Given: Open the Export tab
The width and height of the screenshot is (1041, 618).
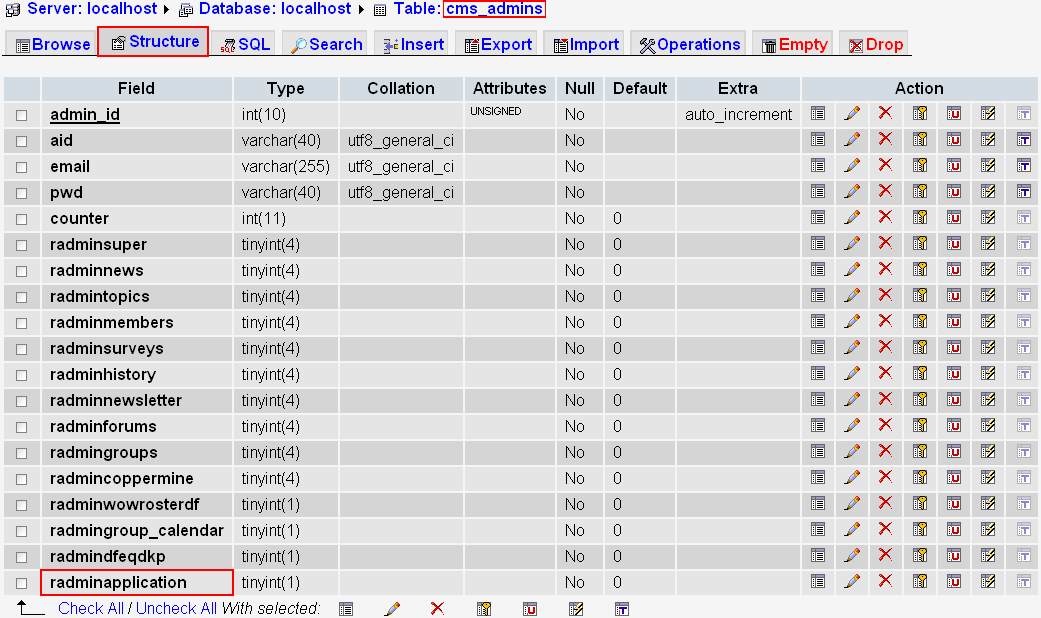Looking at the screenshot, I should coord(498,44).
